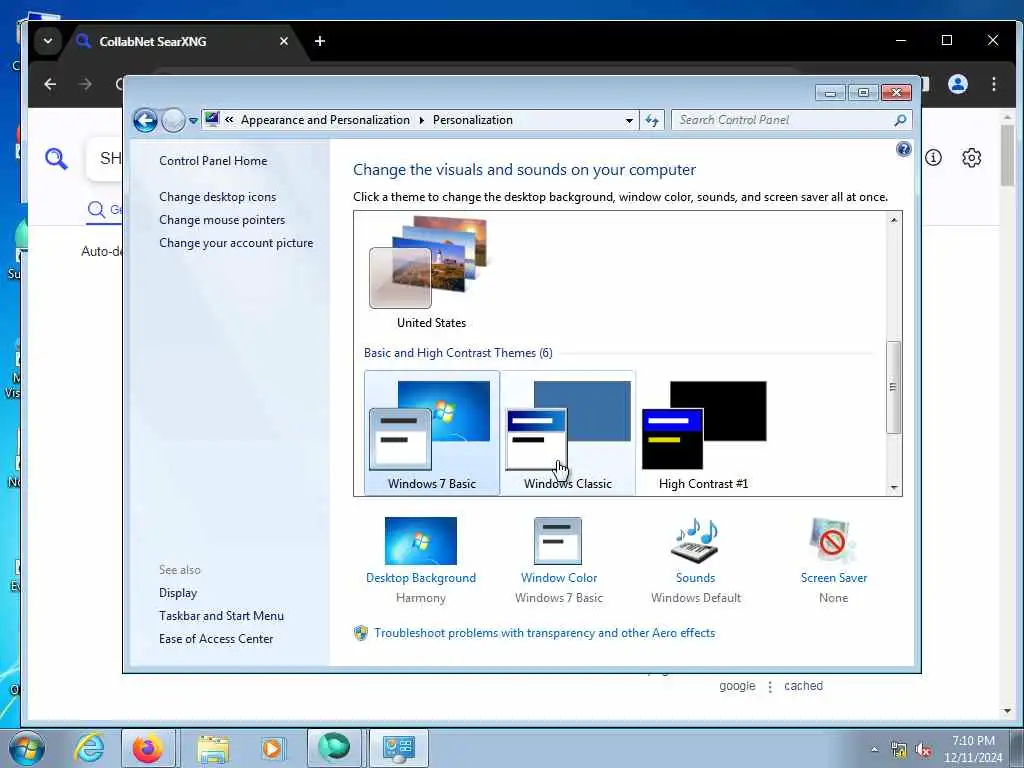Open Window Color settings icon

pos(558,541)
